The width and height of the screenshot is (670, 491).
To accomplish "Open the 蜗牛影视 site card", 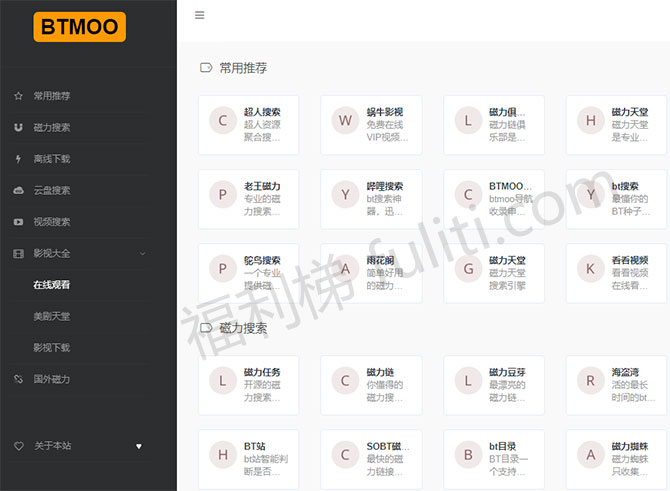I will (x=370, y=125).
